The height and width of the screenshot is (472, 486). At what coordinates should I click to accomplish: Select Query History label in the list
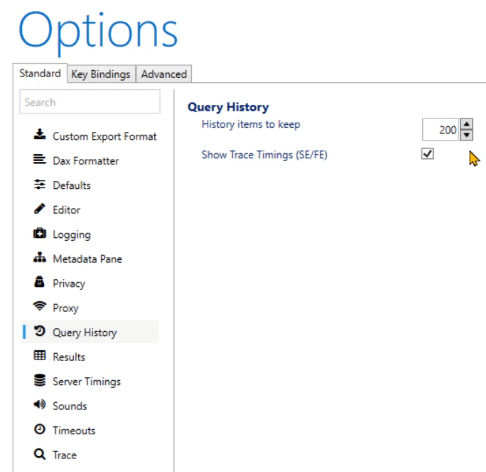point(85,333)
